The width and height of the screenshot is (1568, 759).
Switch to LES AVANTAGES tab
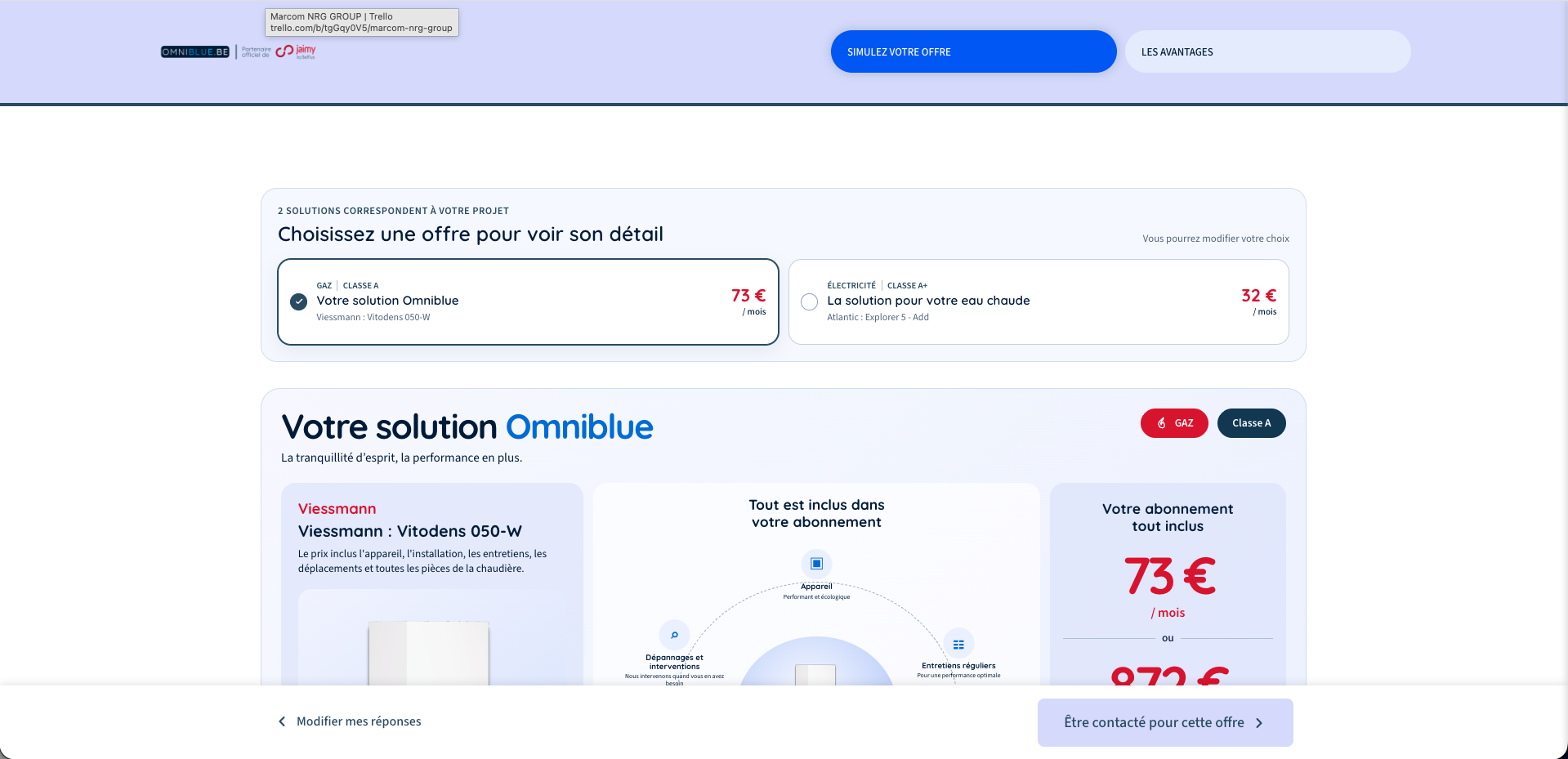tap(1267, 51)
